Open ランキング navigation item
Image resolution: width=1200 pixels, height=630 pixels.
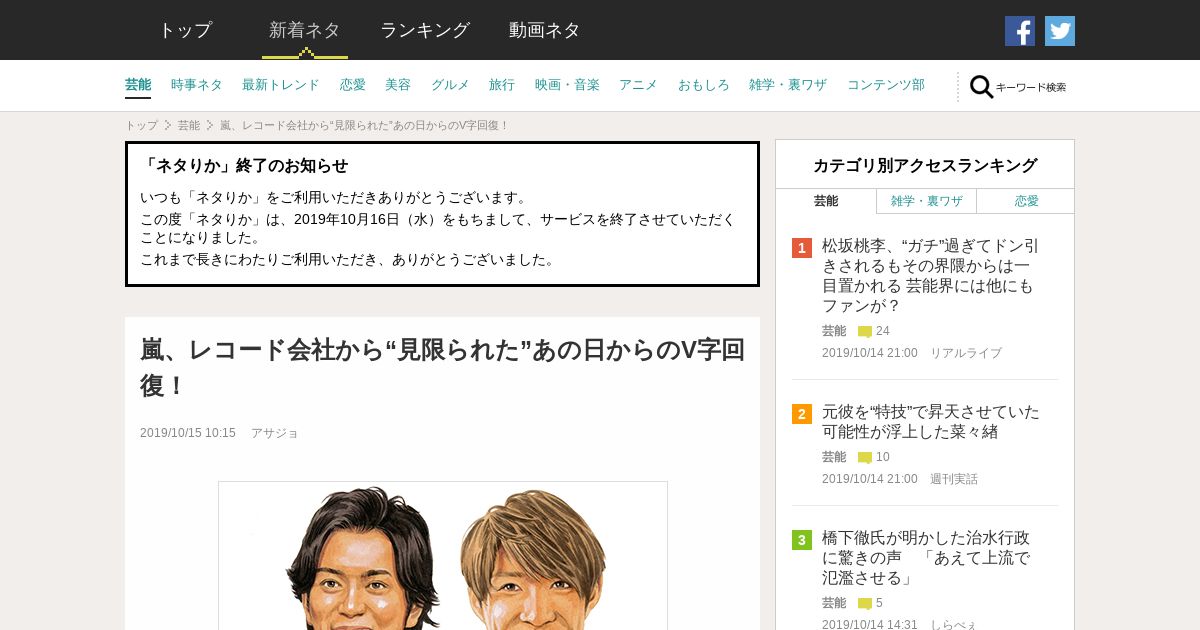[x=425, y=30]
